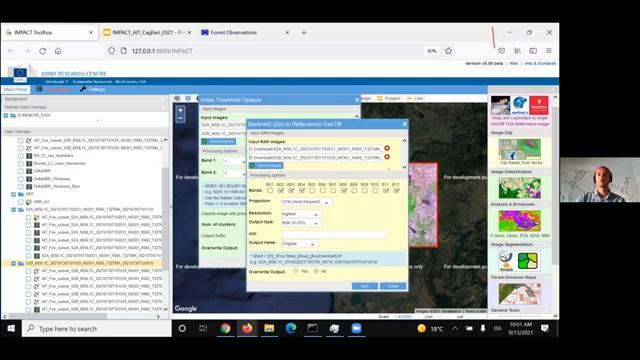Open the Output type dropdown
The image size is (640, 360).
click(301, 223)
